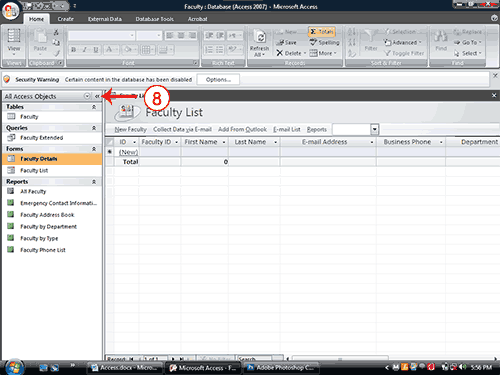
Task: Open the Reports combo box arrow
Action: 375,129
